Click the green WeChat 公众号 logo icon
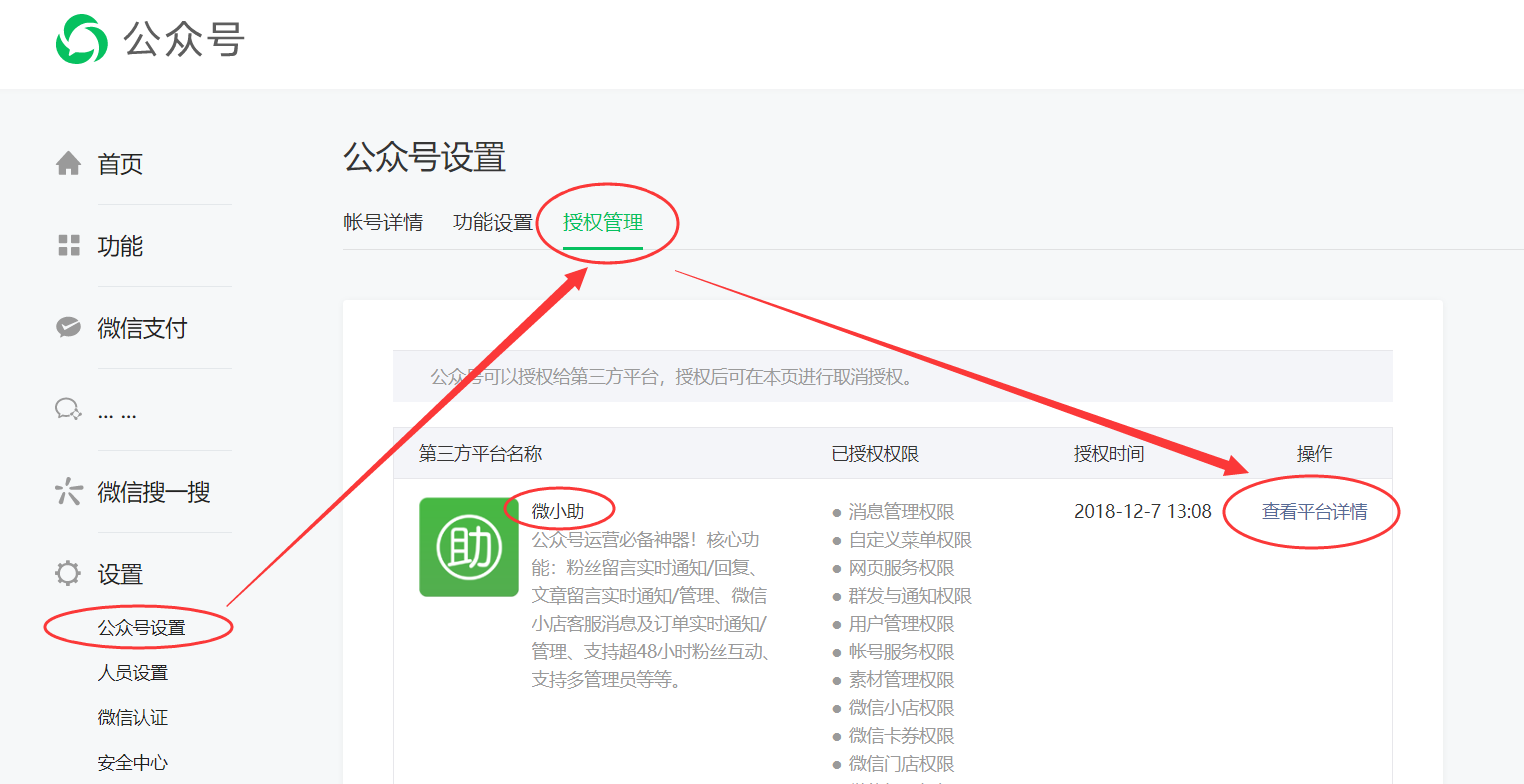Viewport: 1524px width, 784px height. [x=81, y=39]
